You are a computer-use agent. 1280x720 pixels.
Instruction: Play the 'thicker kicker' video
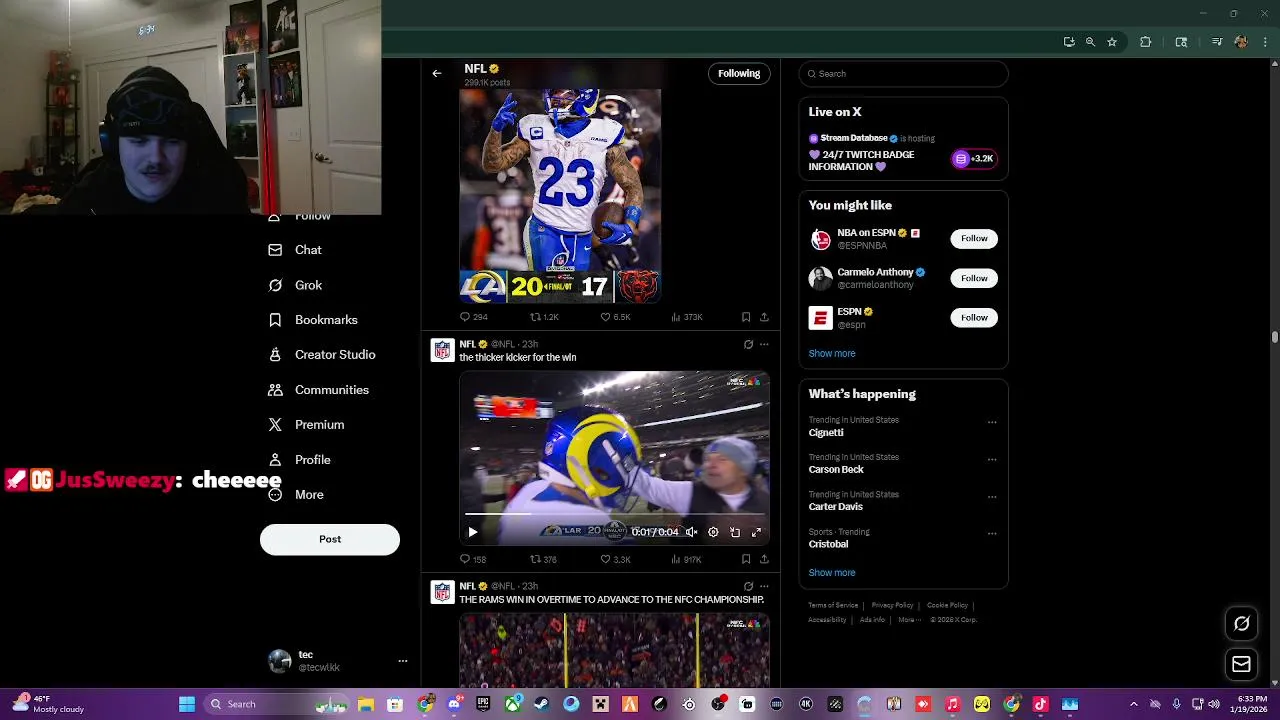click(473, 532)
